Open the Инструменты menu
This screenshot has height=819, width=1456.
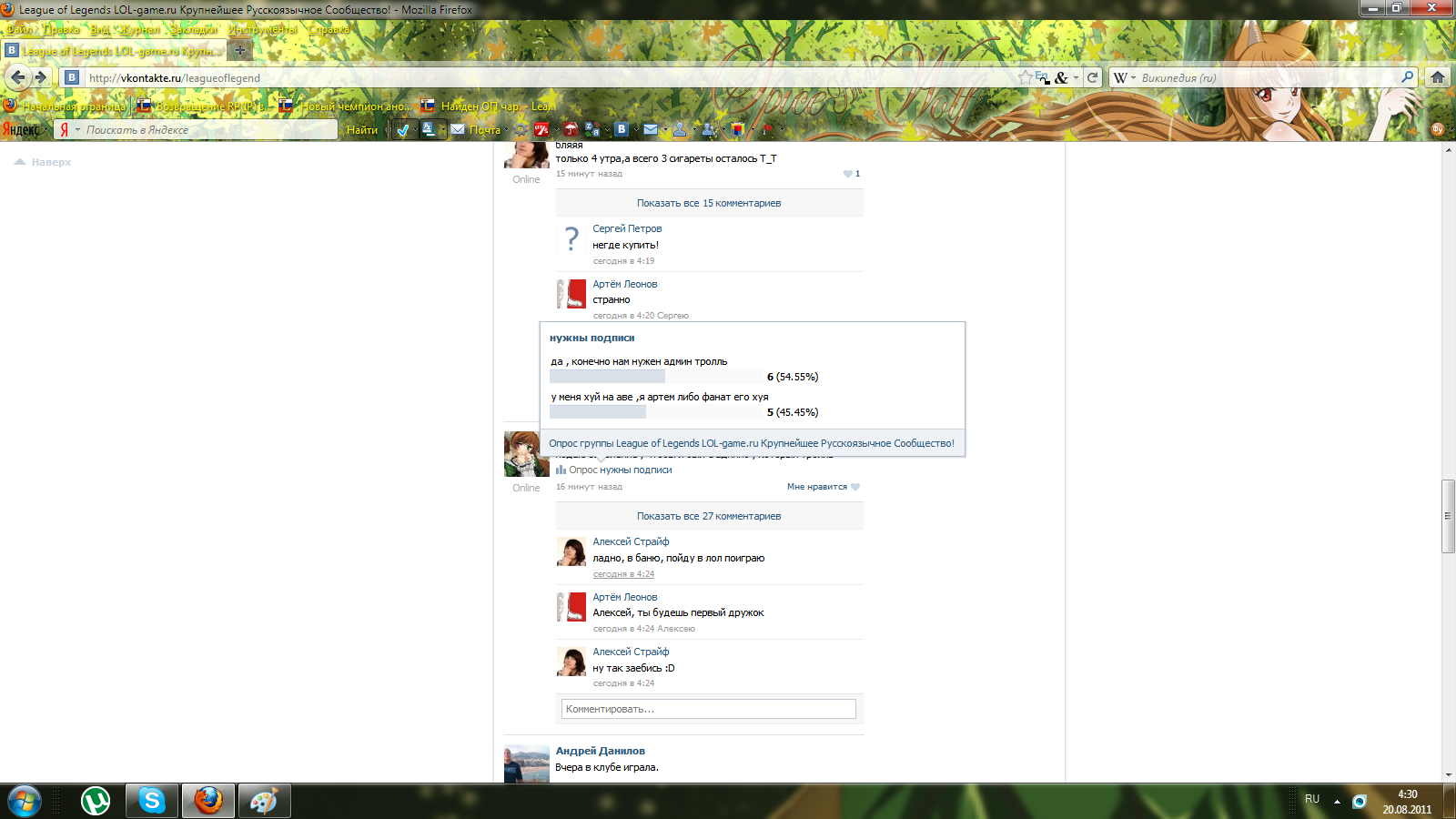[262, 29]
